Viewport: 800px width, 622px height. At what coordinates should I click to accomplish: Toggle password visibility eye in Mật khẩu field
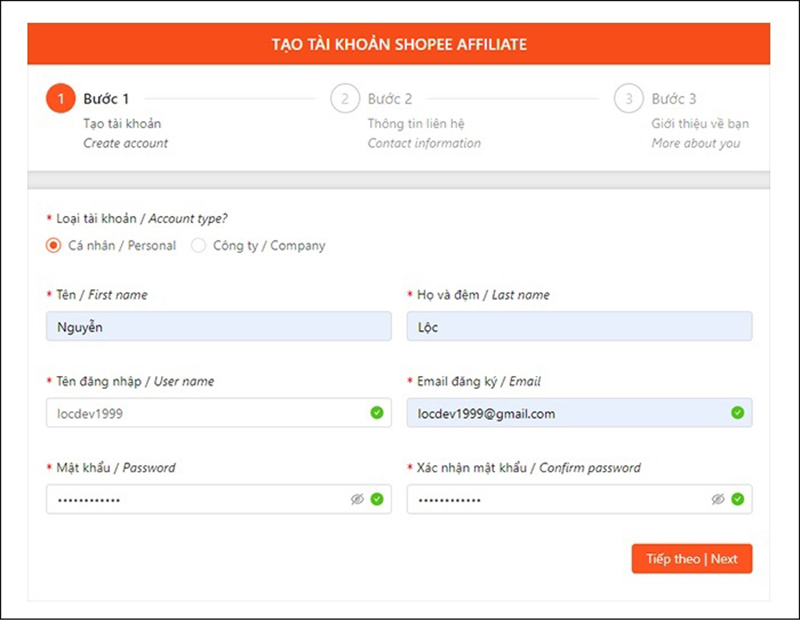[357, 499]
